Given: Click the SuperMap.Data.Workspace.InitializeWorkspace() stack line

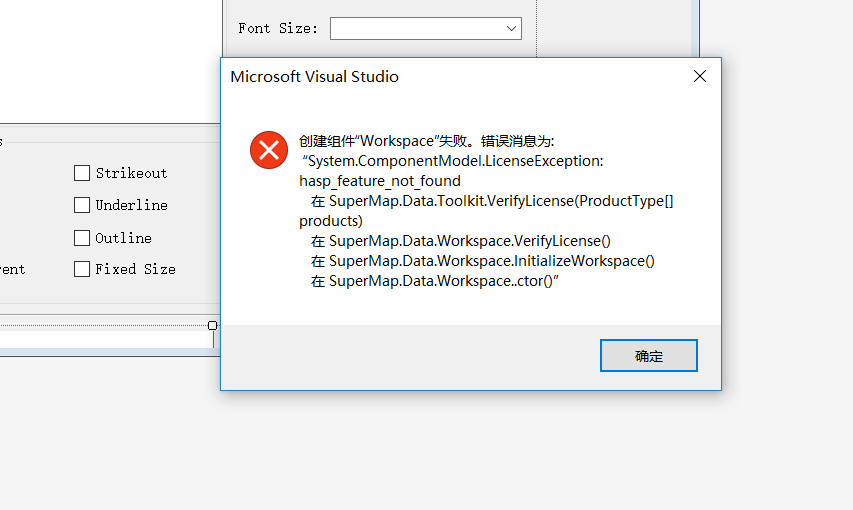Looking at the screenshot, I should (x=483, y=261).
